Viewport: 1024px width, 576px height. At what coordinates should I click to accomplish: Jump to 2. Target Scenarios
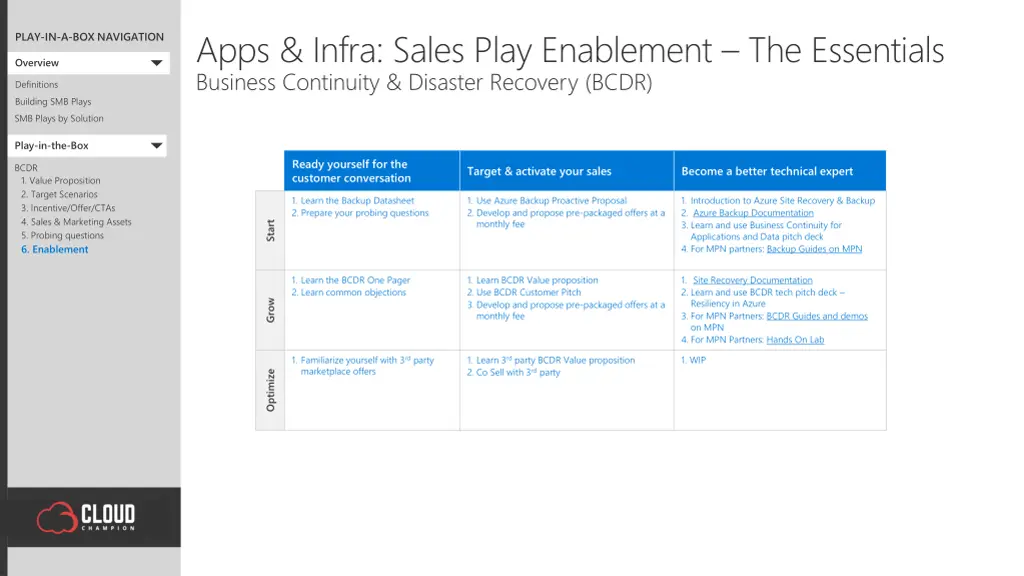pos(60,195)
